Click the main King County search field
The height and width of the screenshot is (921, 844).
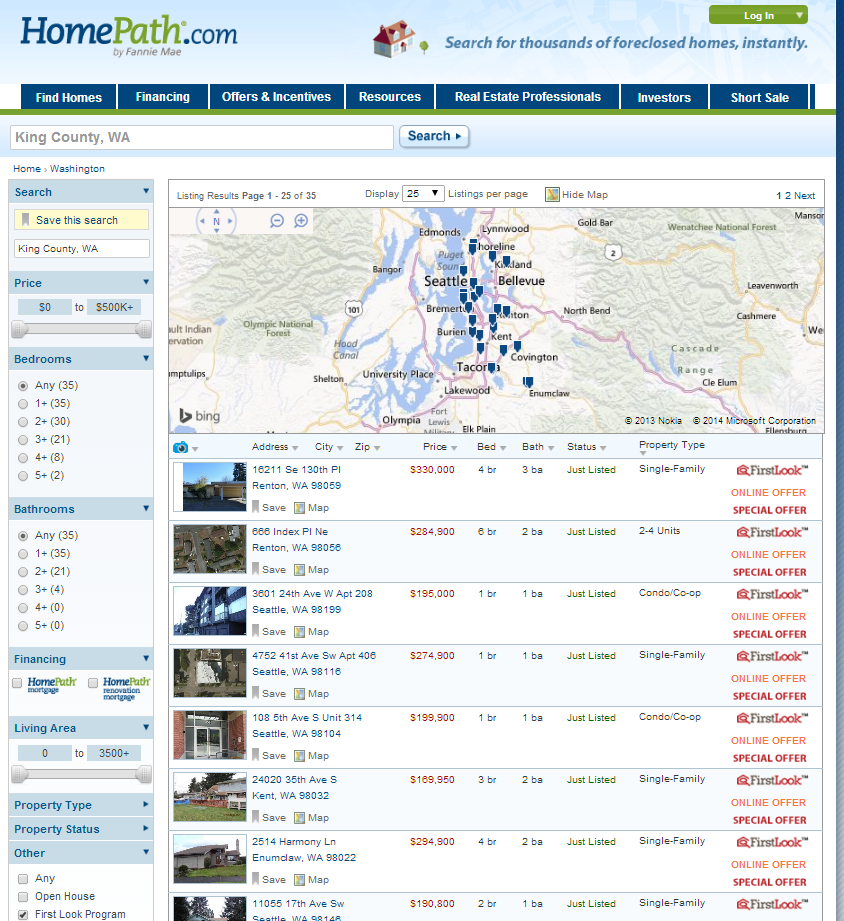pyautogui.click(x=201, y=137)
